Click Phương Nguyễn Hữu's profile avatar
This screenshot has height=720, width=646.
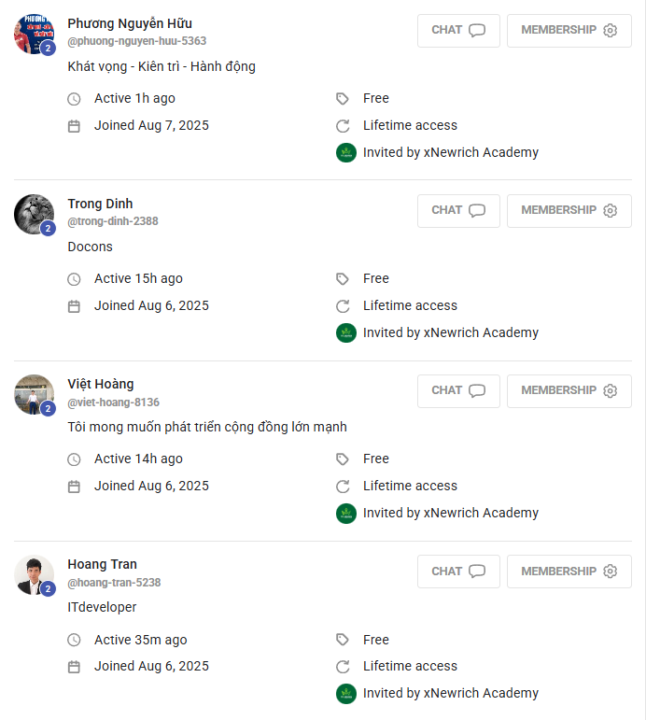33,34
